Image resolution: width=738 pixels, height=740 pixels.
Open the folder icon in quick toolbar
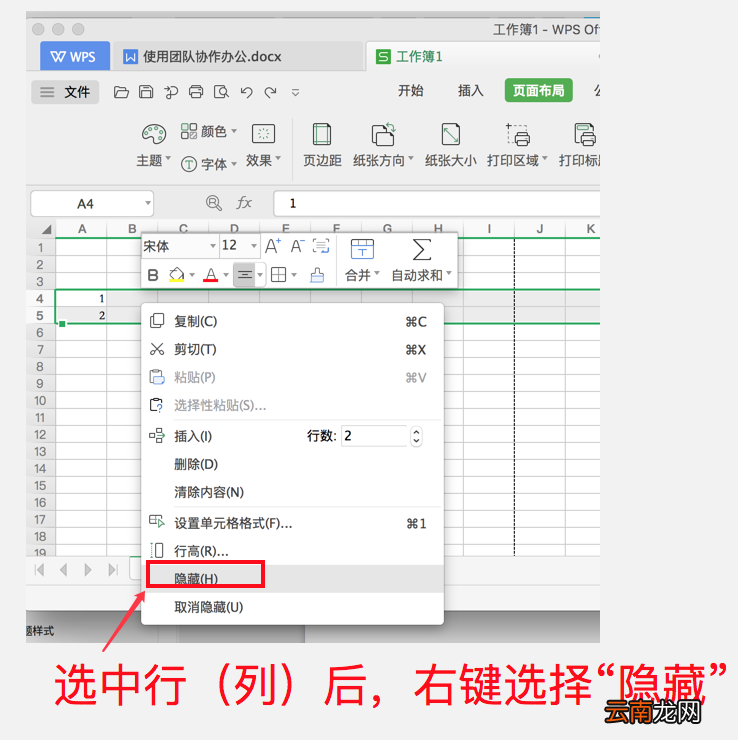point(121,92)
